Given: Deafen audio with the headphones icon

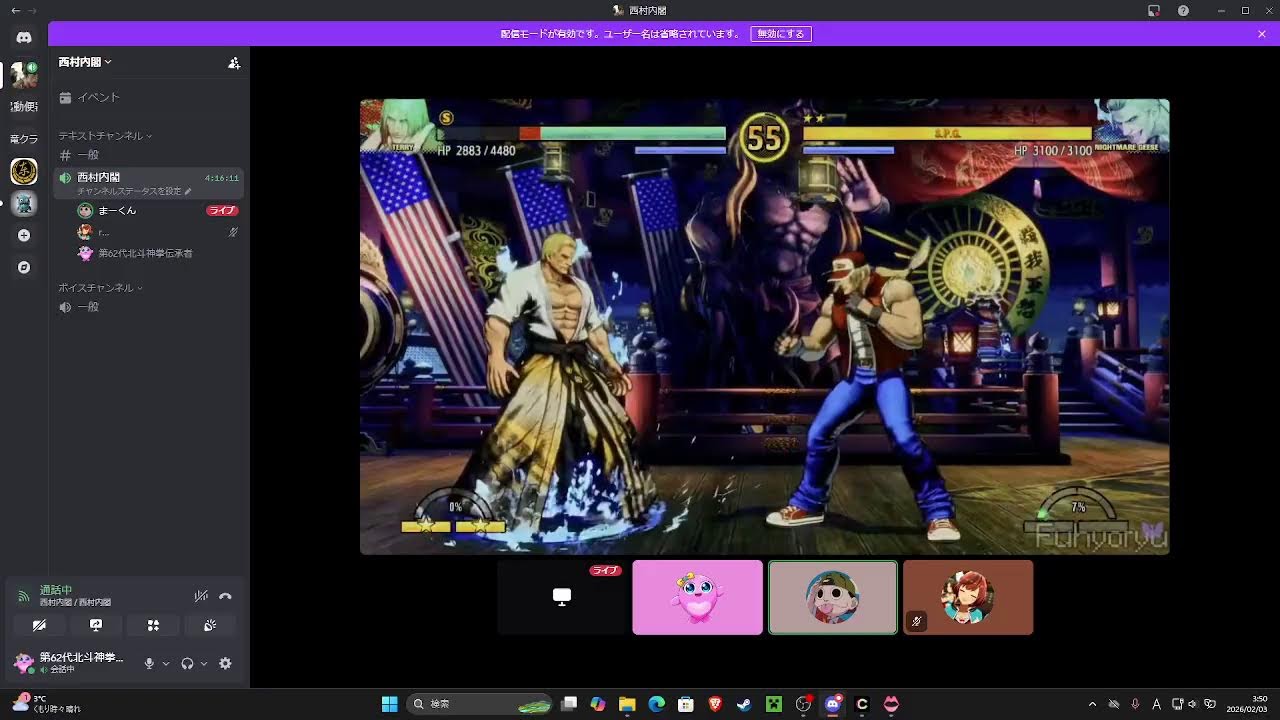Looking at the screenshot, I should (x=187, y=663).
